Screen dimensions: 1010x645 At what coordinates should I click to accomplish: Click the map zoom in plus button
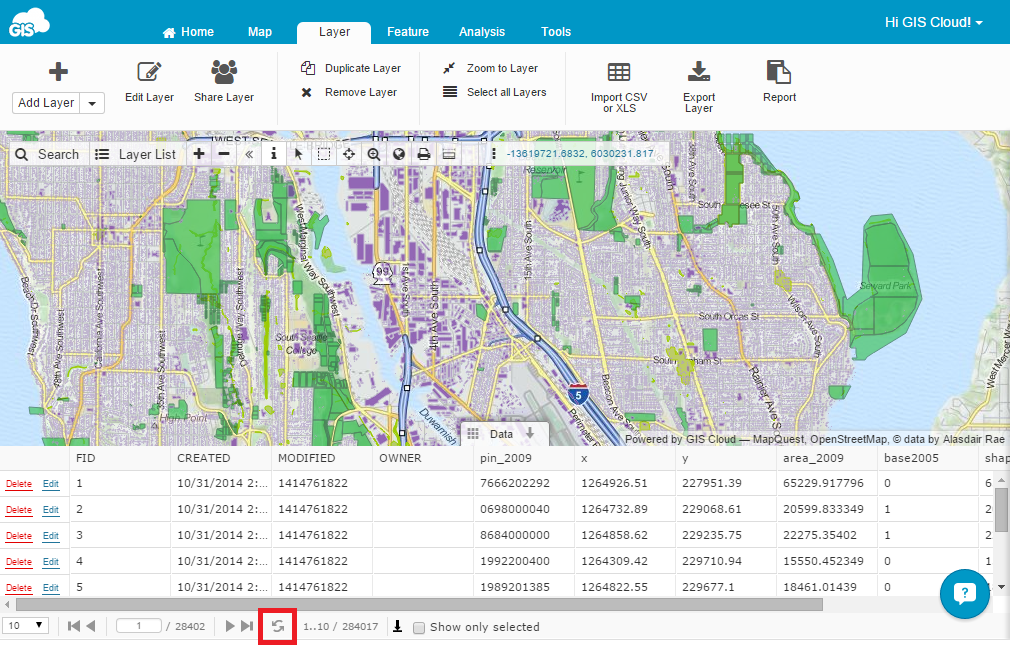[x=199, y=154]
